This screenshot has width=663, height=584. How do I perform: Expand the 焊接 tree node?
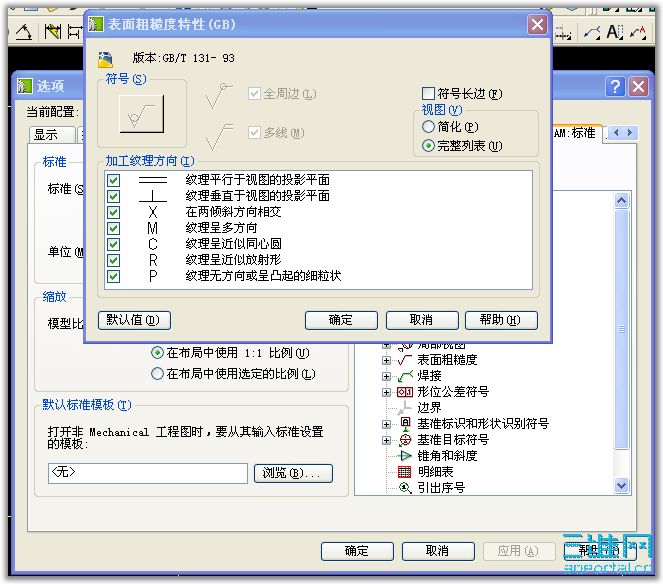(x=386, y=376)
